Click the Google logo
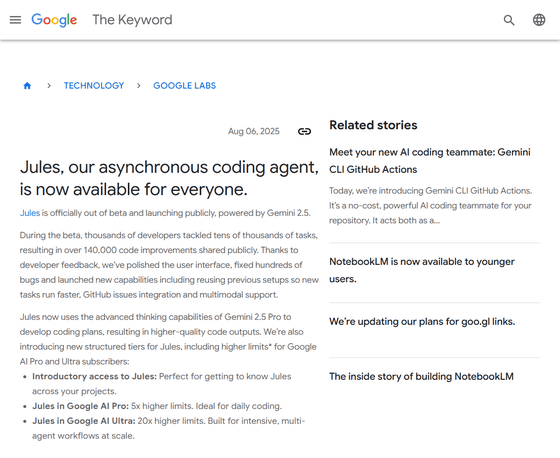 click(x=54, y=20)
